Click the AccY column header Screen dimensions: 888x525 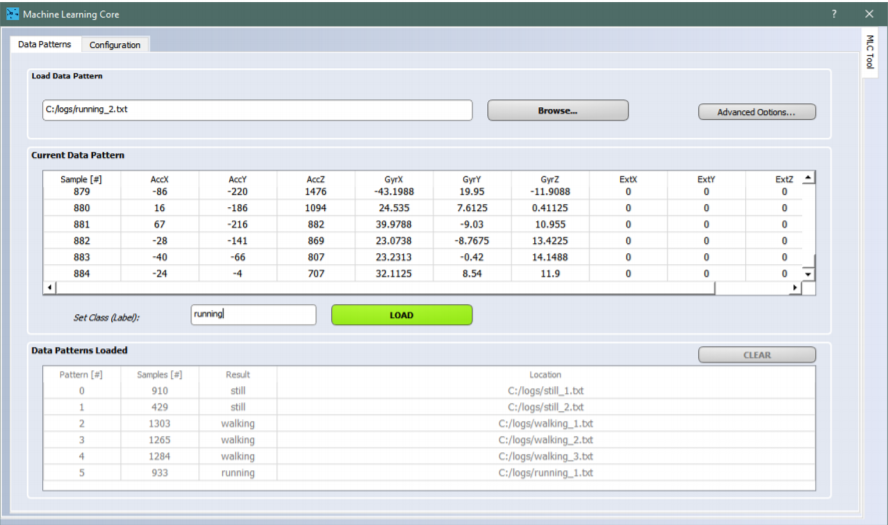point(238,179)
